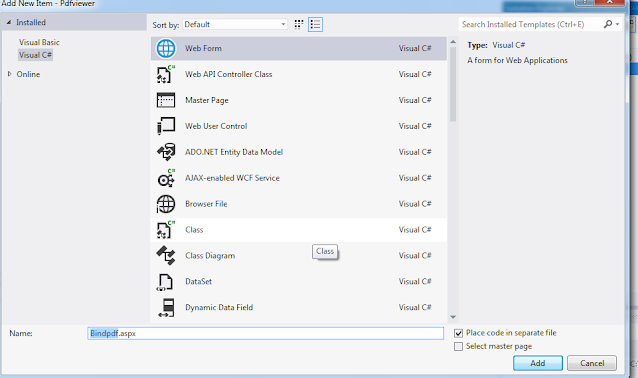Select Dynamic Data Field template name
638x378 pixels.
[x=219, y=308]
